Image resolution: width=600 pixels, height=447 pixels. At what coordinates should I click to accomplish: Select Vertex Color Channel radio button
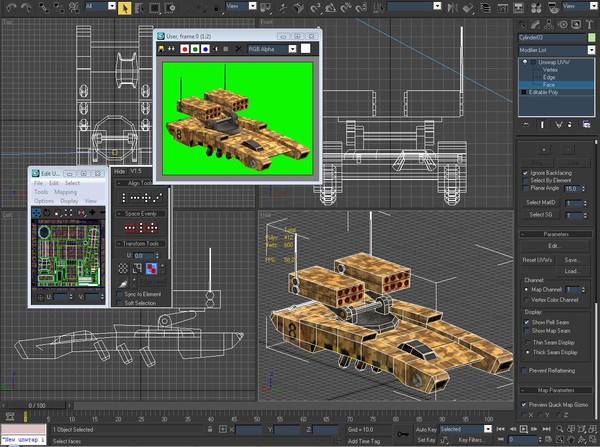[527, 300]
